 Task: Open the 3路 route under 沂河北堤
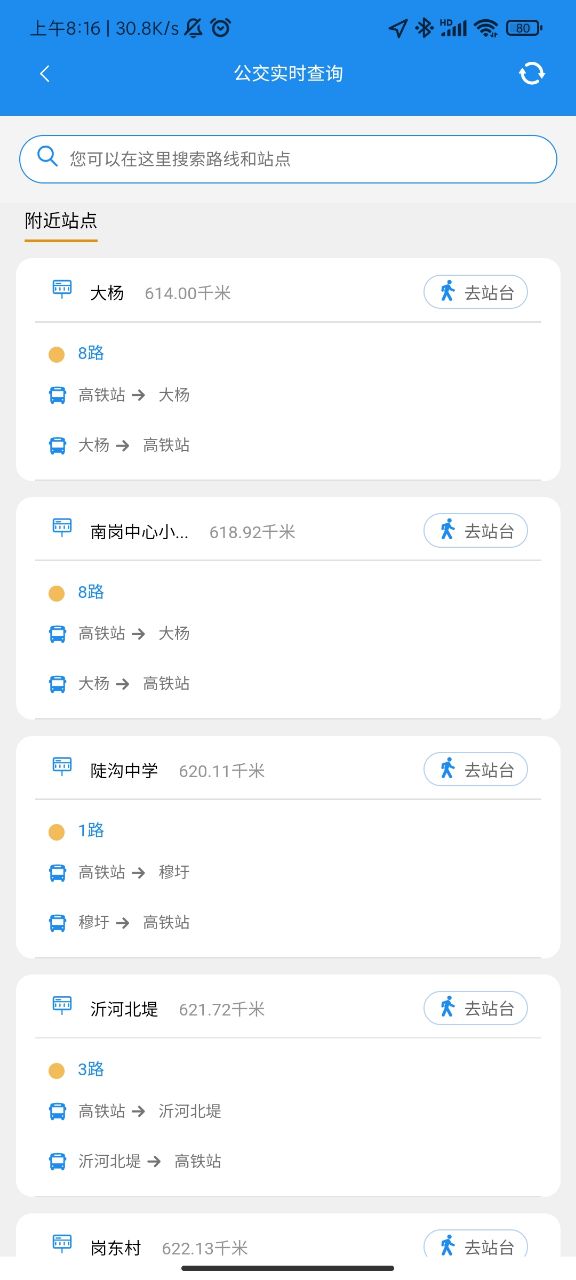coord(90,1069)
